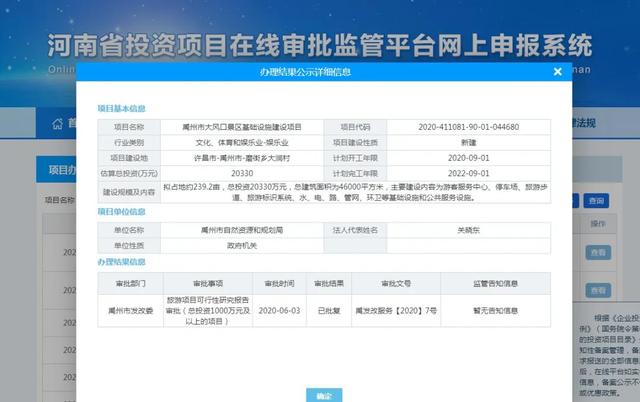640x402 pixels.
Task: Click legal representative name cell
Action: tap(469, 230)
